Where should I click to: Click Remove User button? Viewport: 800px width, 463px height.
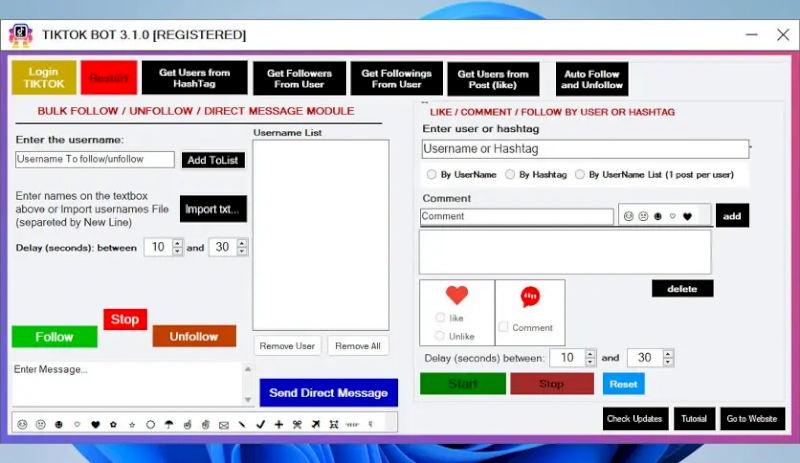[x=287, y=346]
